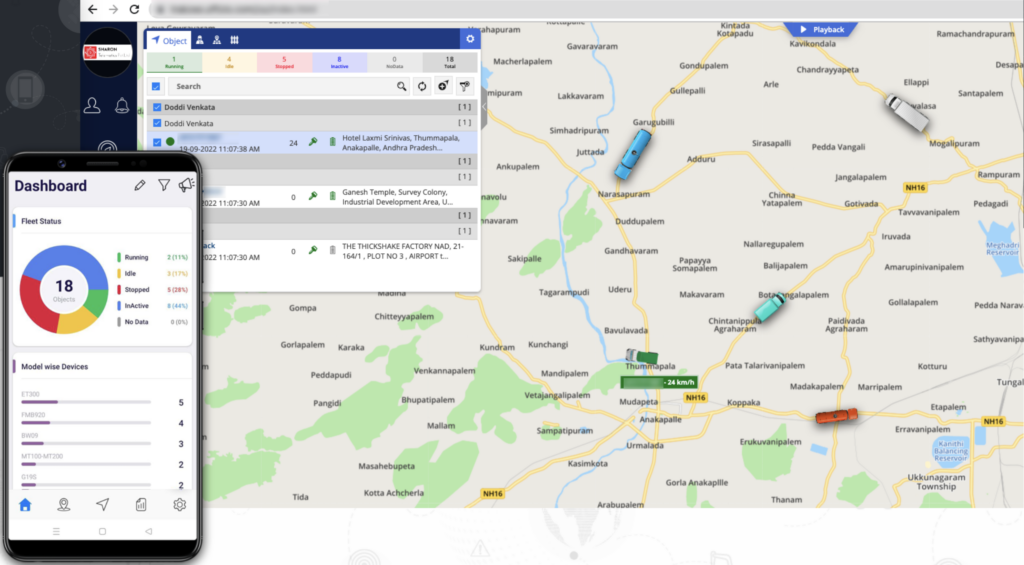Uncheck the first Doddi Venkata group checkbox

(156, 107)
